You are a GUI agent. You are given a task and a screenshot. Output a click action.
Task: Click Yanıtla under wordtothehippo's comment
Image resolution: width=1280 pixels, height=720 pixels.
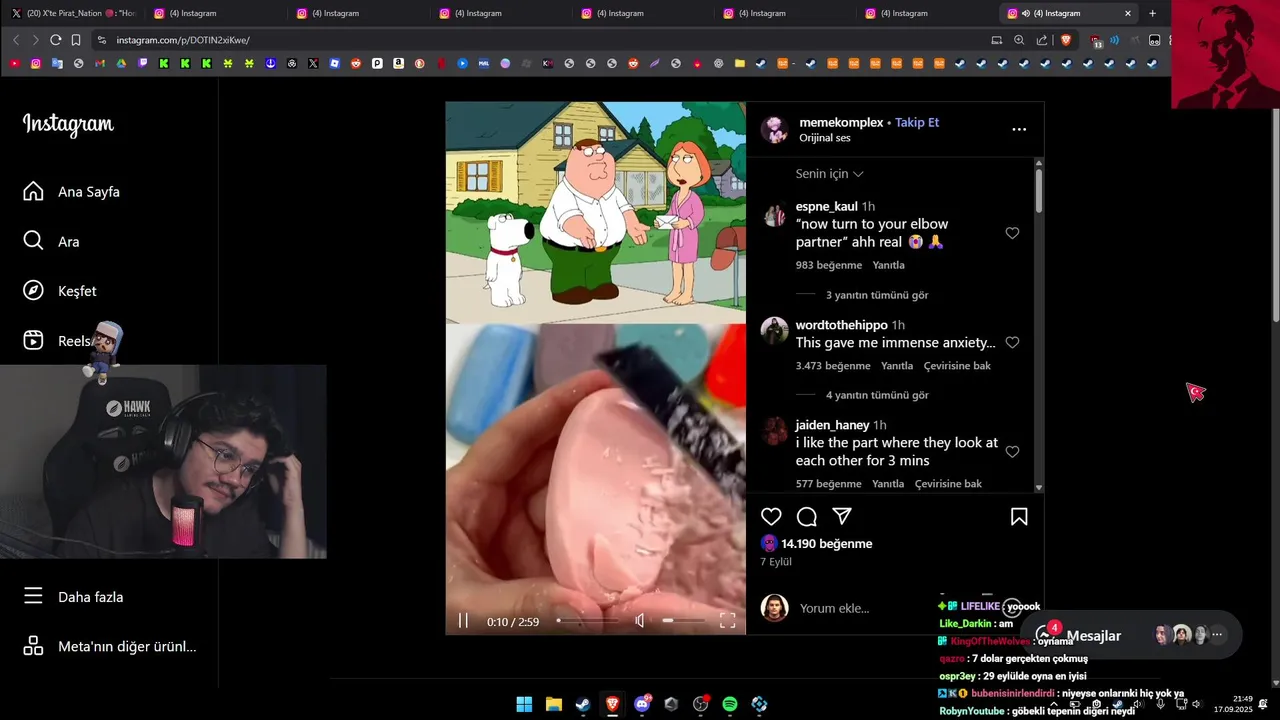(x=897, y=366)
